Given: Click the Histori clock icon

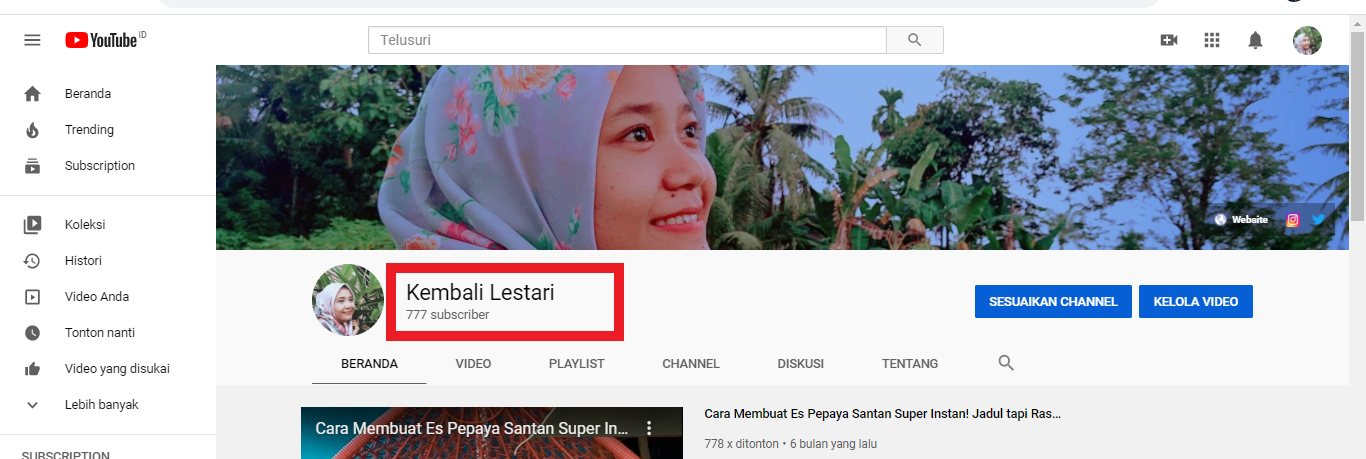Looking at the screenshot, I should point(32,261).
